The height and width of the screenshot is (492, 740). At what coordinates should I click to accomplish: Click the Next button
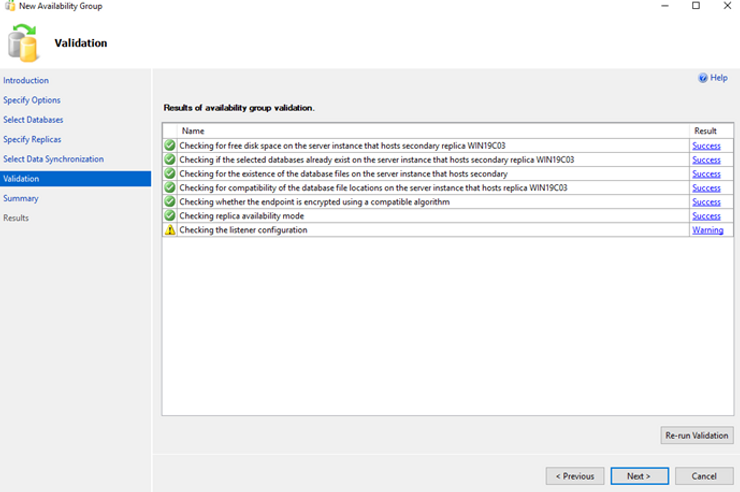[x=639, y=476]
